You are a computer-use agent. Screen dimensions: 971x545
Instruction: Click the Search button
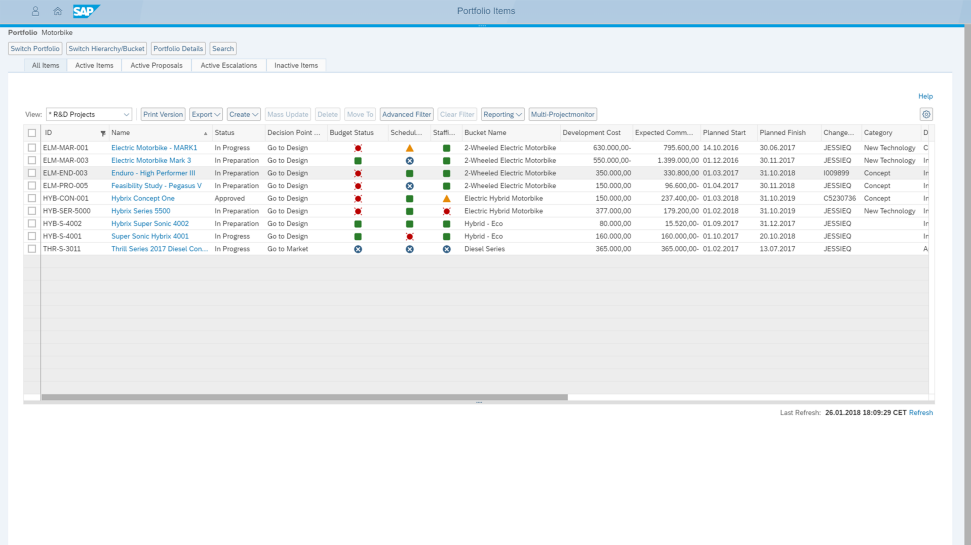223,48
